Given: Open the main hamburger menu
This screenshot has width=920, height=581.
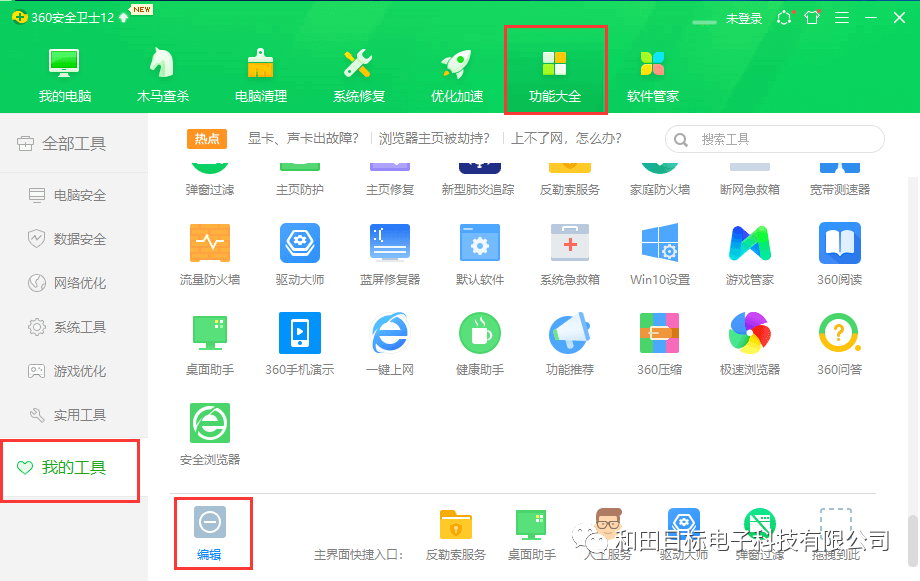Looking at the screenshot, I should tap(842, 18).
